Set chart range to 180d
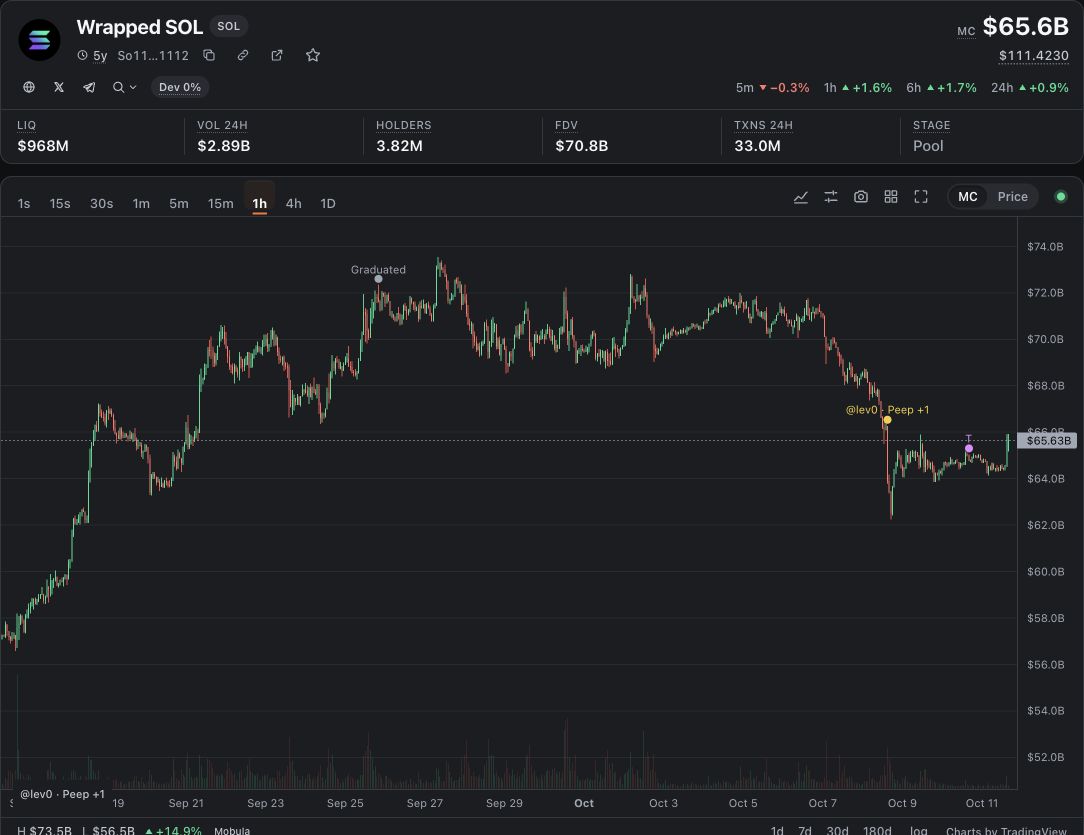Screen dimensions: 1084x835 (x=877, y=830)
